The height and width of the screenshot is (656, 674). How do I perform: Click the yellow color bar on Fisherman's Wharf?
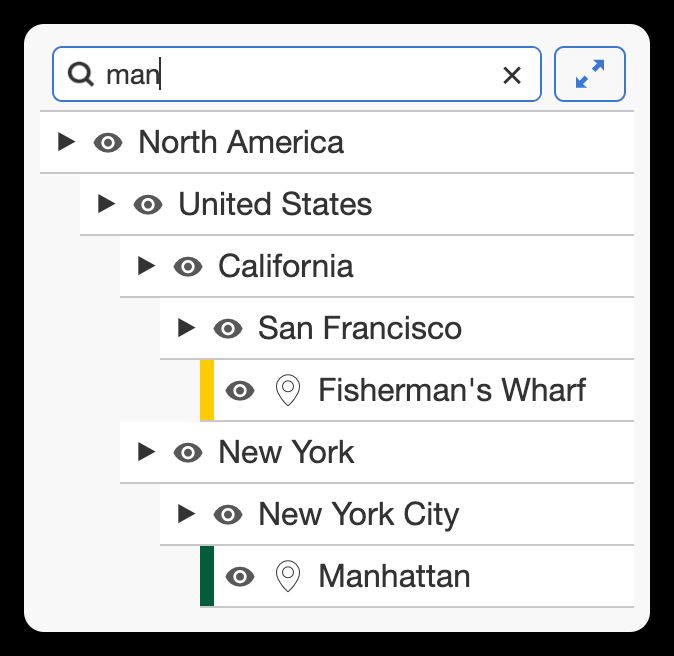[207, 390]
